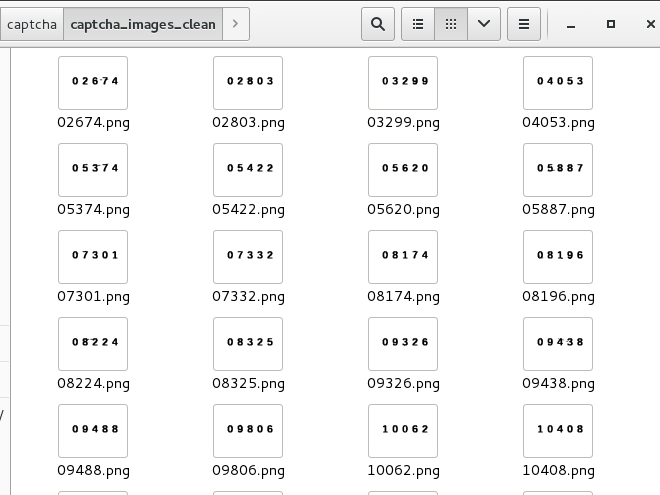This screenshot has height=495, width=660.
Task: Select thumbnail of 02674.png
Action: pyautogui.click(x=93, y=83)
